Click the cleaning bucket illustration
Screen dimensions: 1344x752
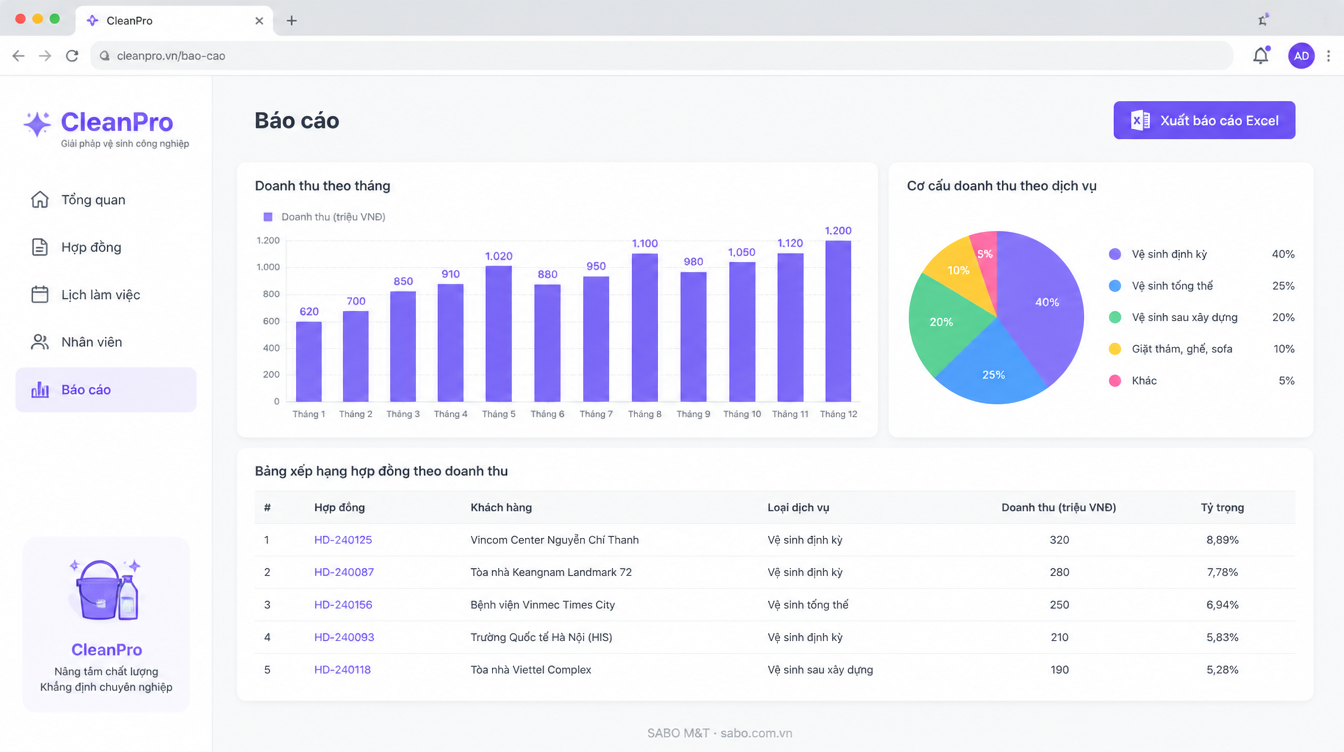[105, 590]
